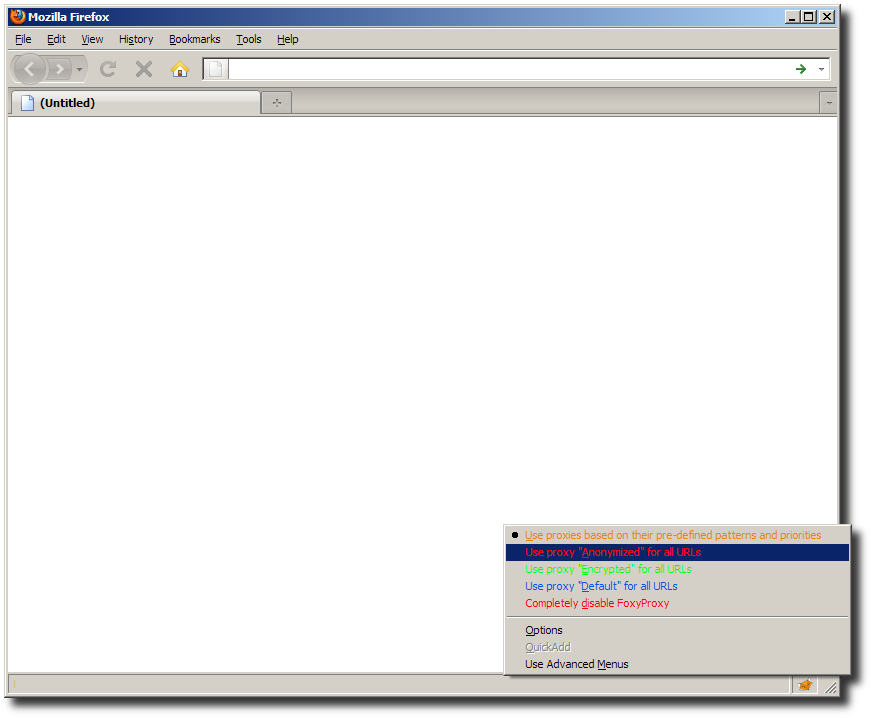The image size is (872, 718).
Task: Enable Use Advanced Menus
Action: pyautogui.click(x=577, y=664)
